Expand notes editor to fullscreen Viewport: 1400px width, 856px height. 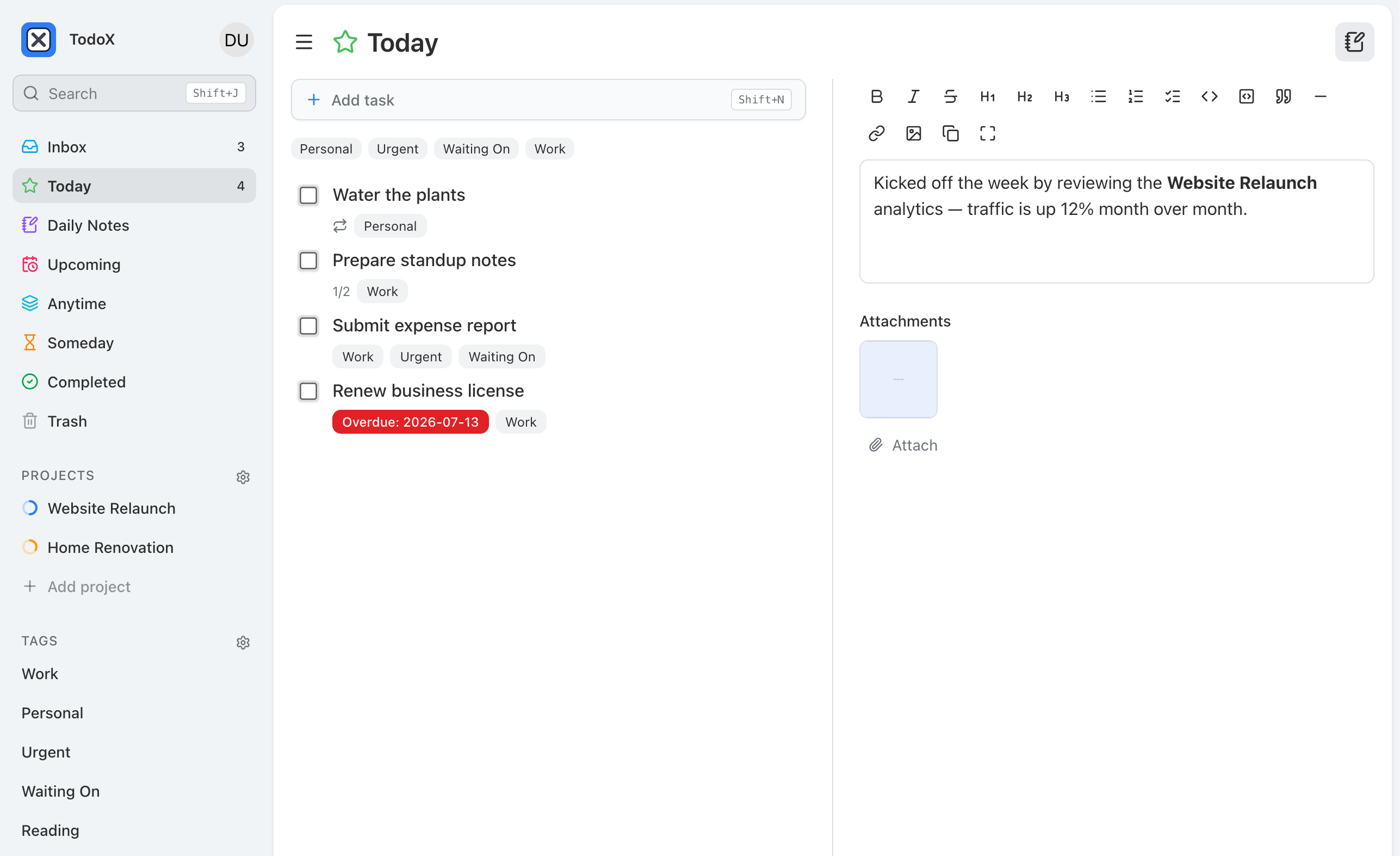tap(988, 133)
